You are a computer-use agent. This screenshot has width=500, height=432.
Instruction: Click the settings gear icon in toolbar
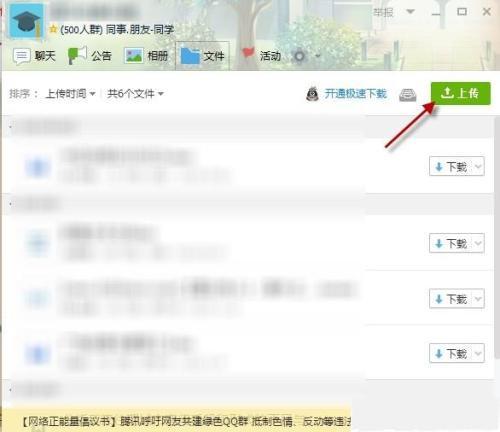(299, 56)
